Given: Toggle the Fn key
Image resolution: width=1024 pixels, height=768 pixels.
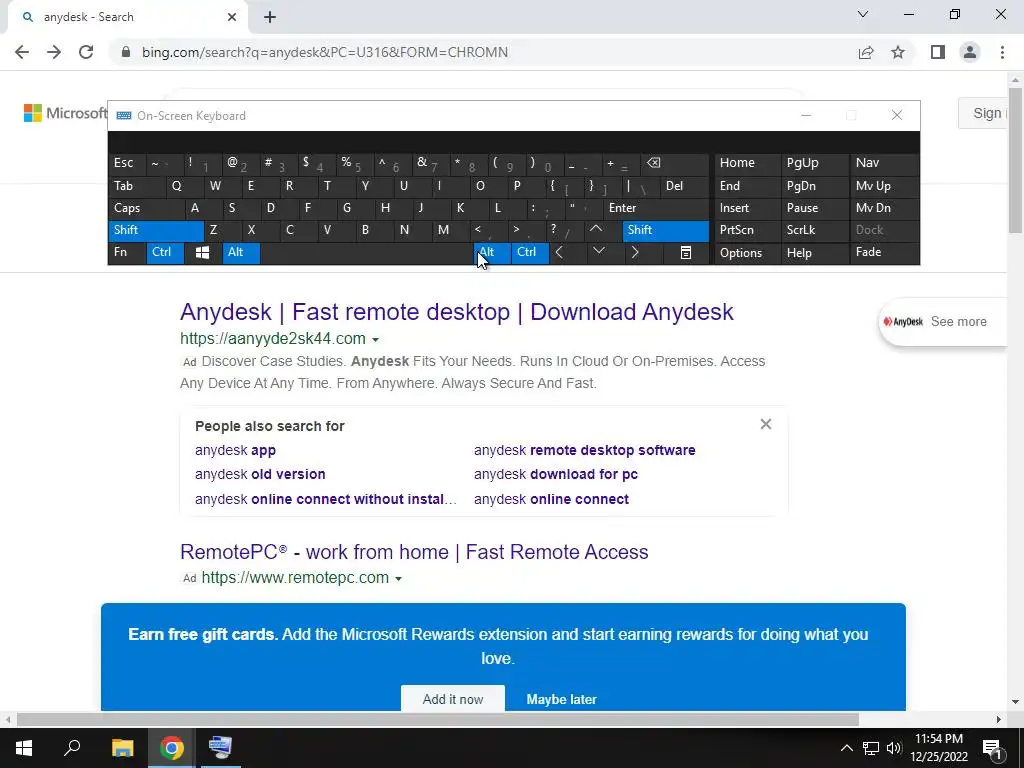Looking at the screenshot, I should click(127, 253).
